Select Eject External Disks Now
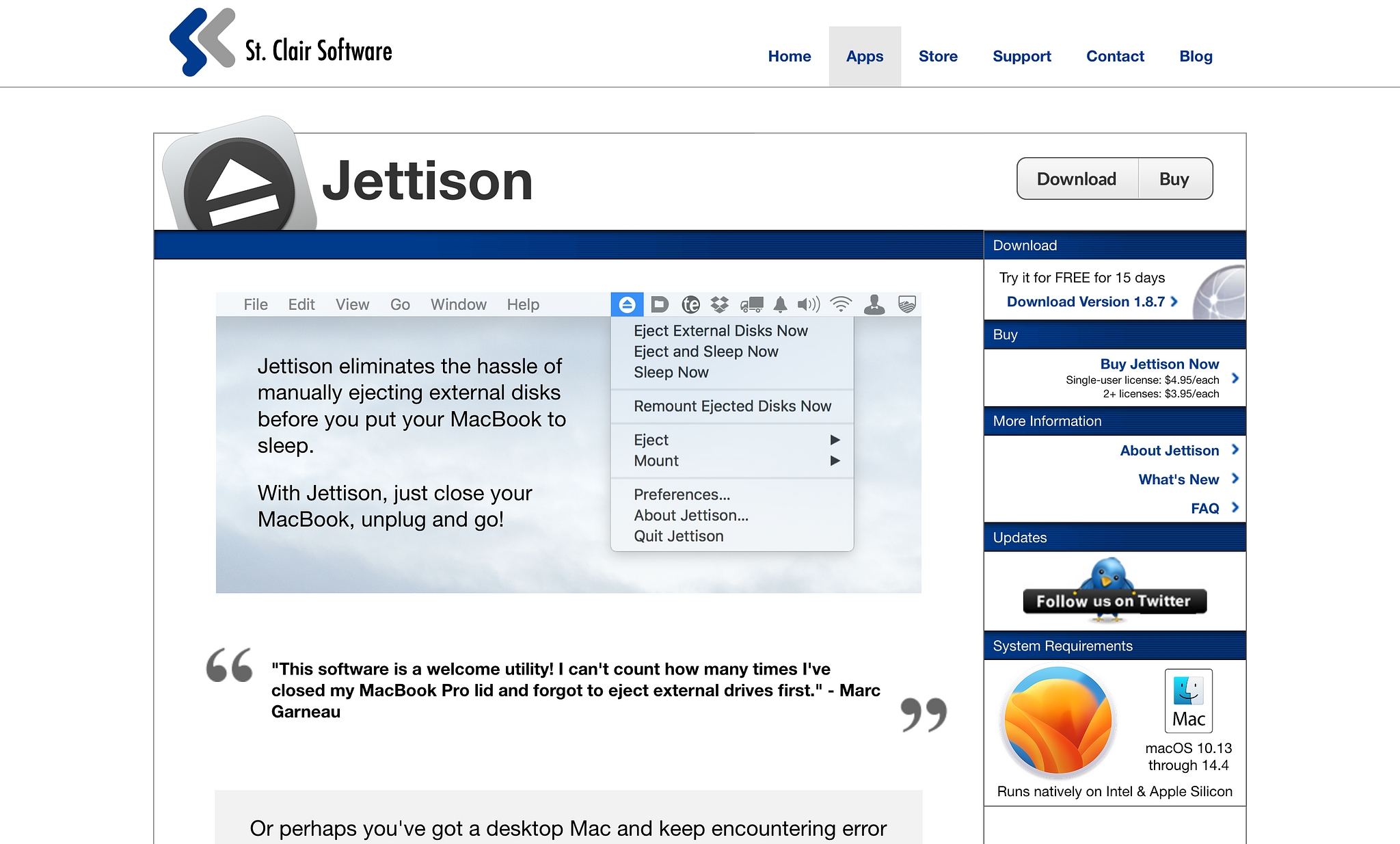This screenshot has height=844, width=1400. coord(721,331)
